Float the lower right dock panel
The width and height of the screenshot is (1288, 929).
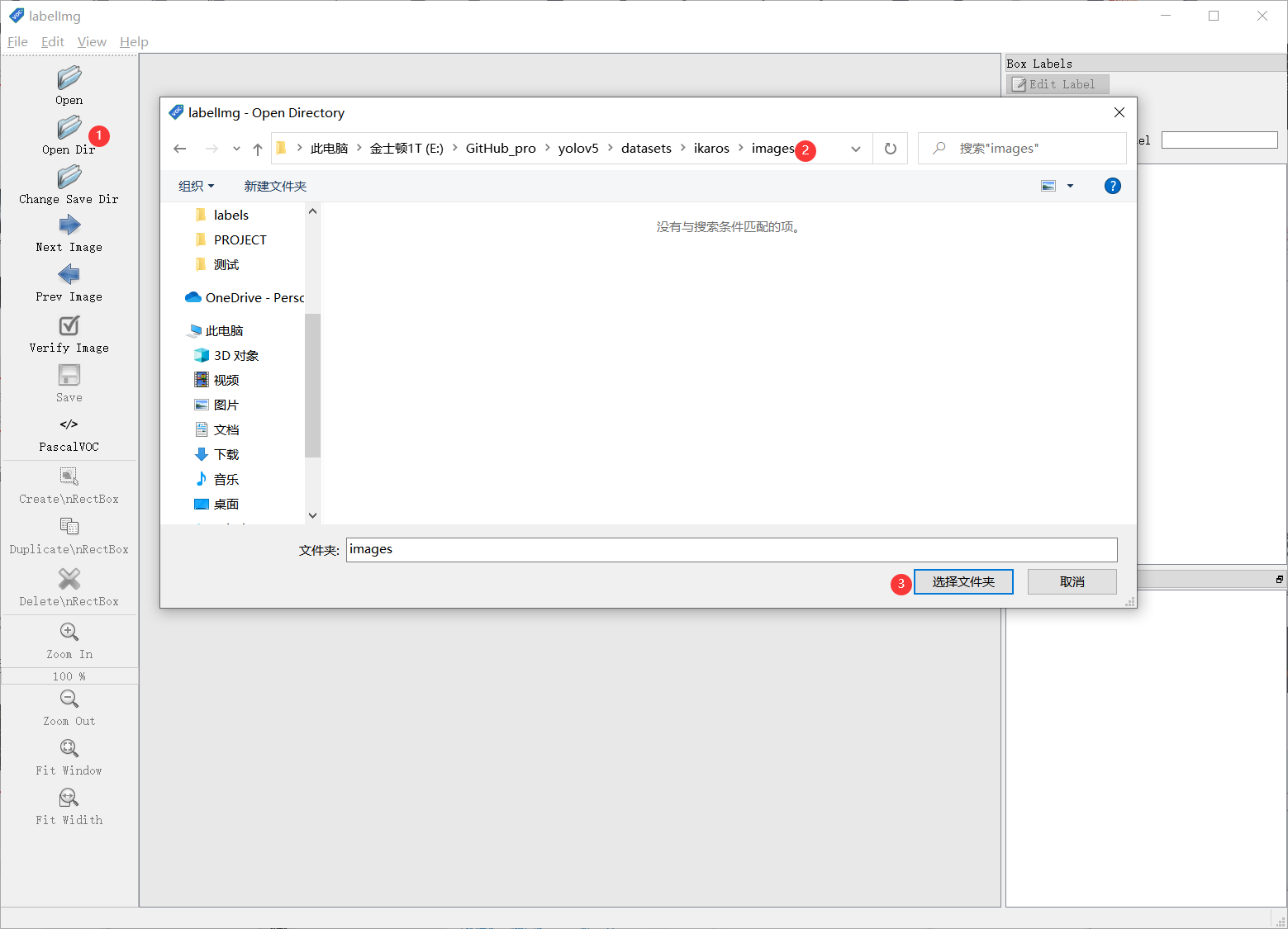click(x=1279, y=580)
